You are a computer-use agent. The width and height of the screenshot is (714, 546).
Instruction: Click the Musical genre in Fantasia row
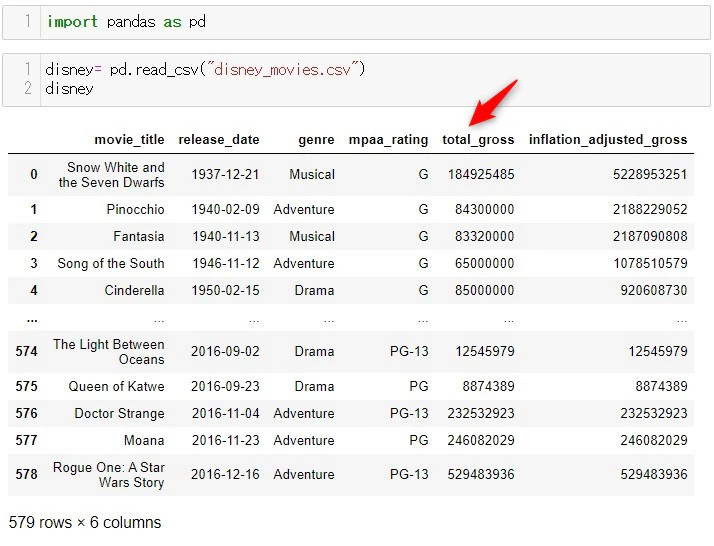point(312,236)
